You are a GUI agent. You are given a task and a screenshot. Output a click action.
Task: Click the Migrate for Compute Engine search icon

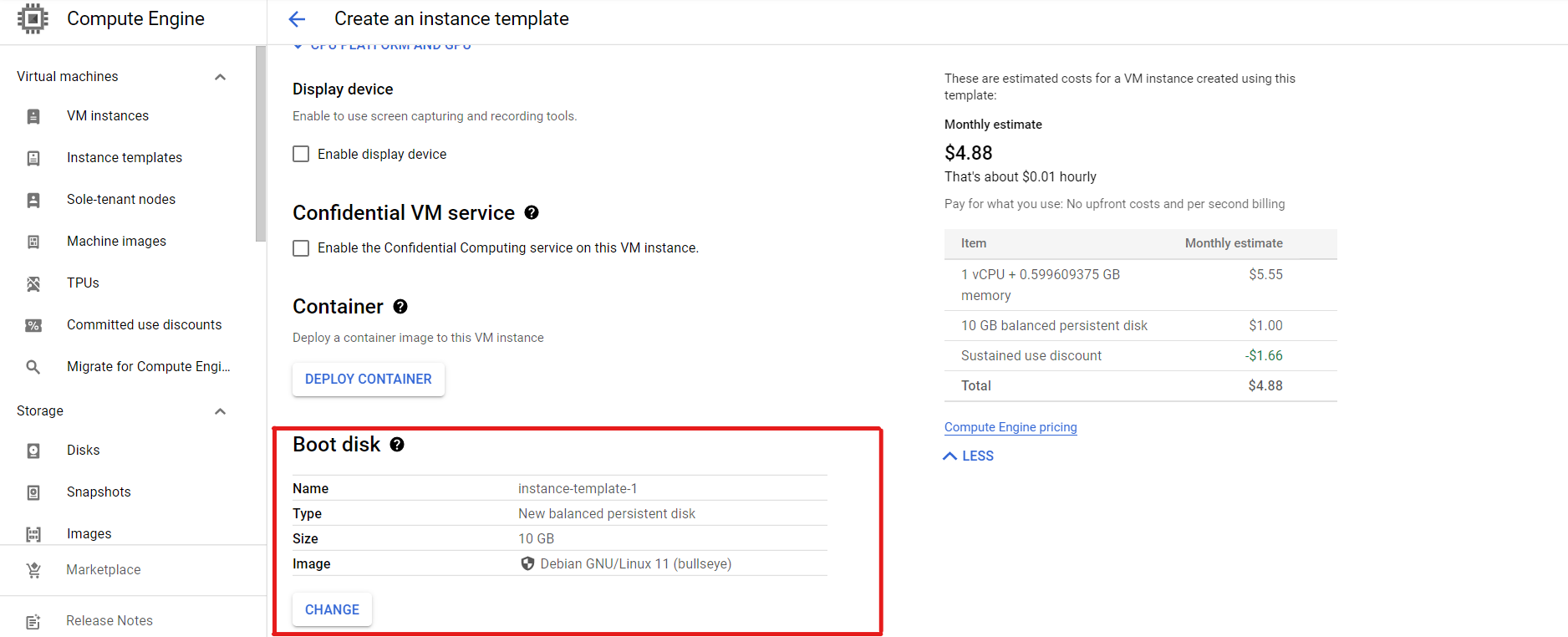[x=33, y=367]
